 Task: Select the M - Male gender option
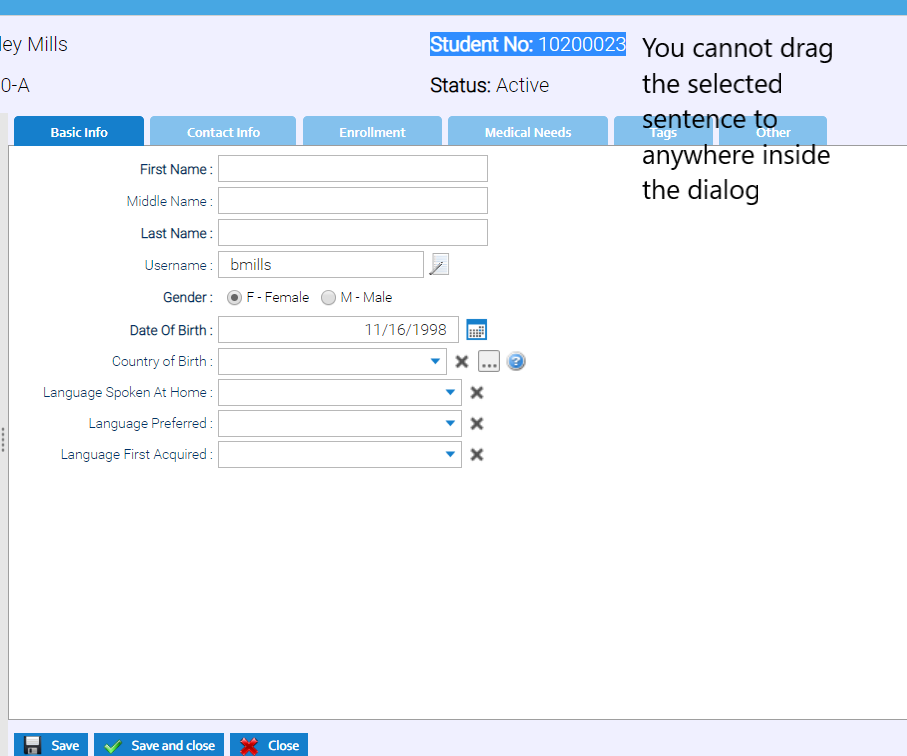click(x=328, y=297)
